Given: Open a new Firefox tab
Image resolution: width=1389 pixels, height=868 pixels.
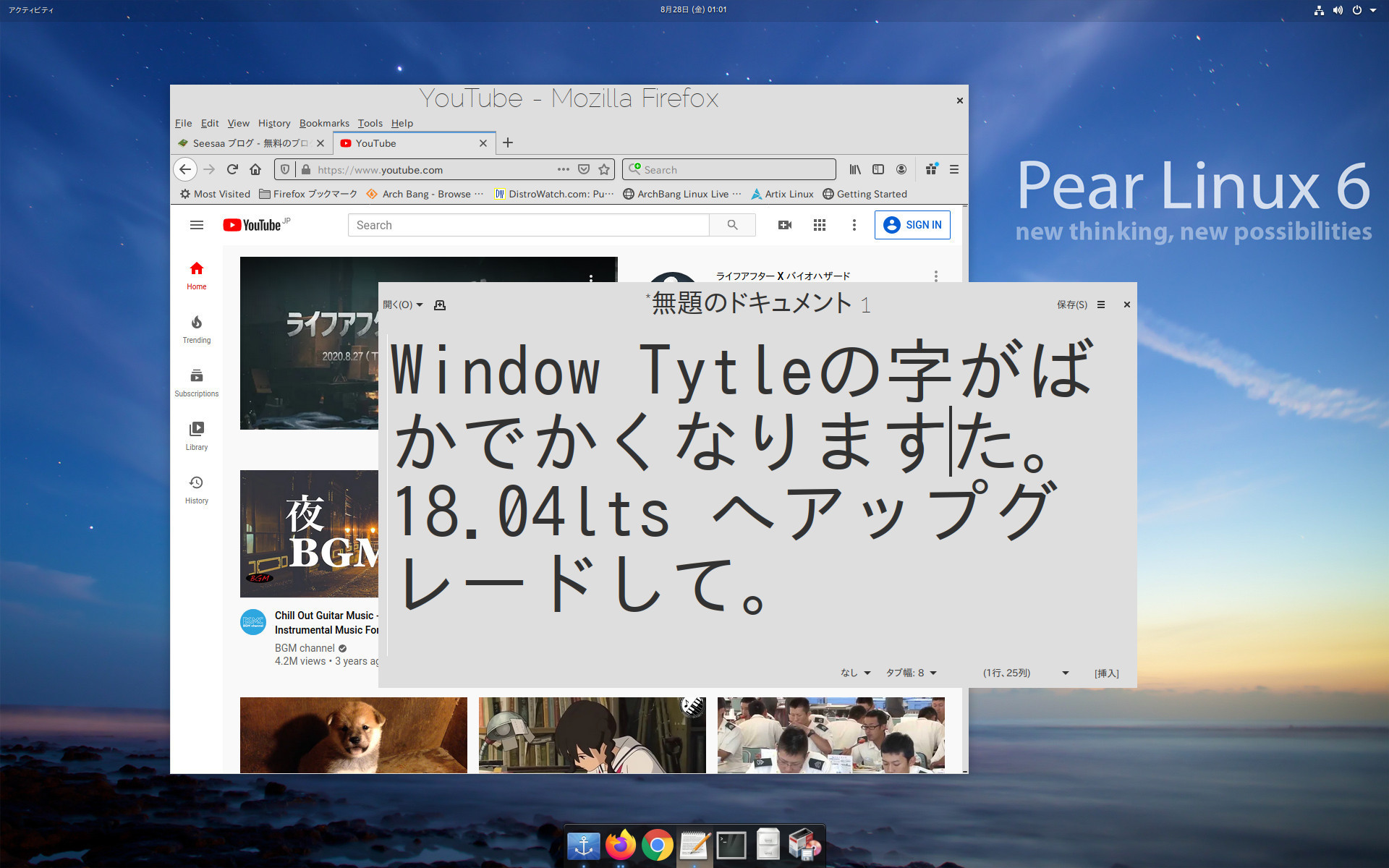Looking at the screenshot, I should 508,142.
